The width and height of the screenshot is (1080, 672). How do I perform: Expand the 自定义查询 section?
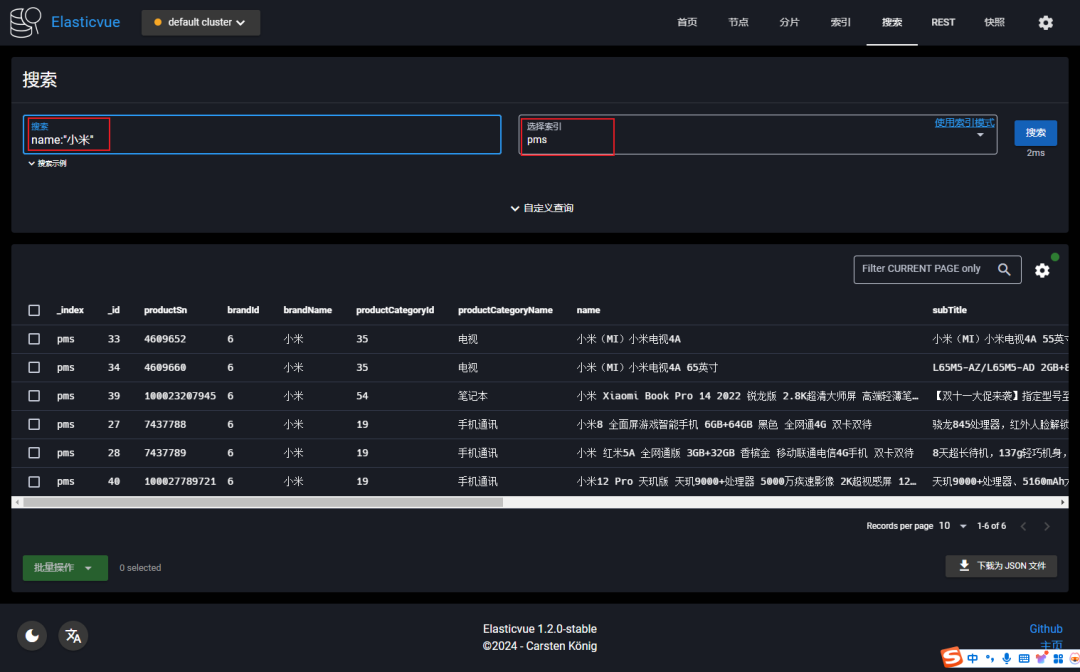(x=541, y=208)
